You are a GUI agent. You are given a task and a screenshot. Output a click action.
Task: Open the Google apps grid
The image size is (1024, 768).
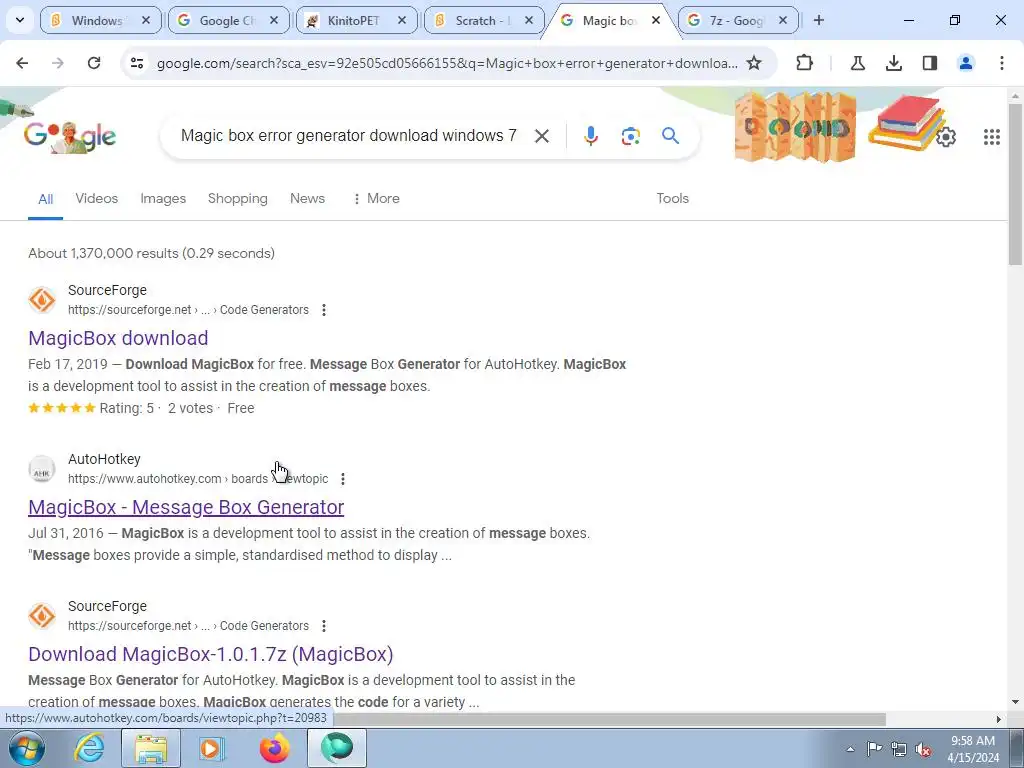coord(991,136)
